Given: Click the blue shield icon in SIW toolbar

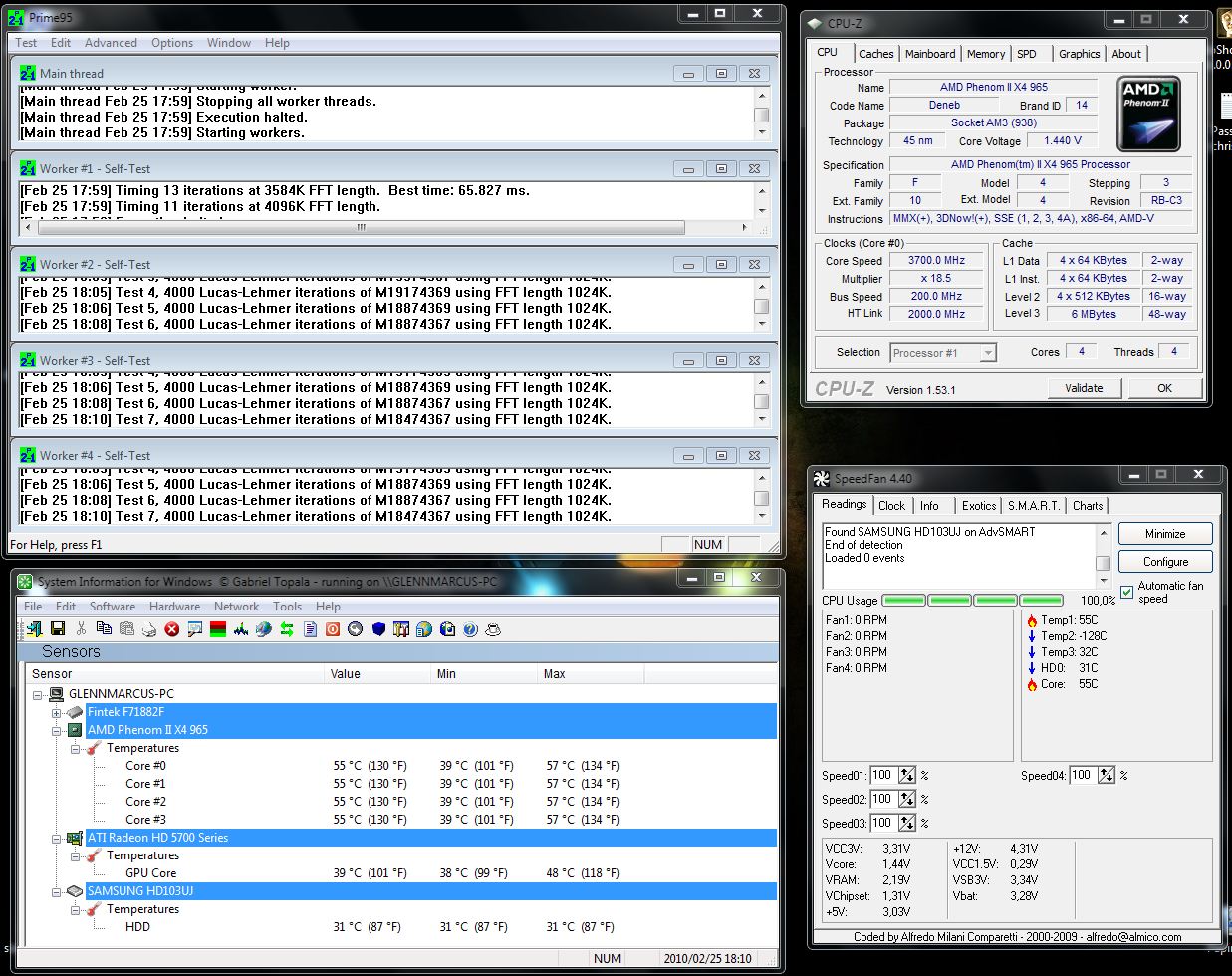Looking at the screenshot, I should [378, 629].
